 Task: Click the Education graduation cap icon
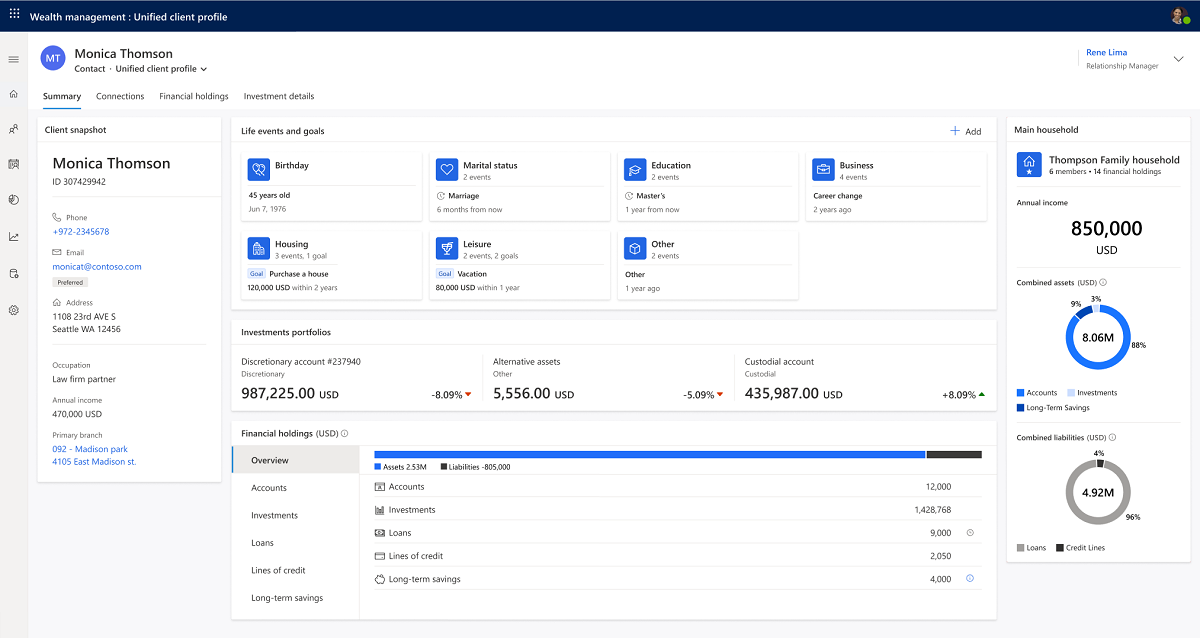(x=635, y=169)
